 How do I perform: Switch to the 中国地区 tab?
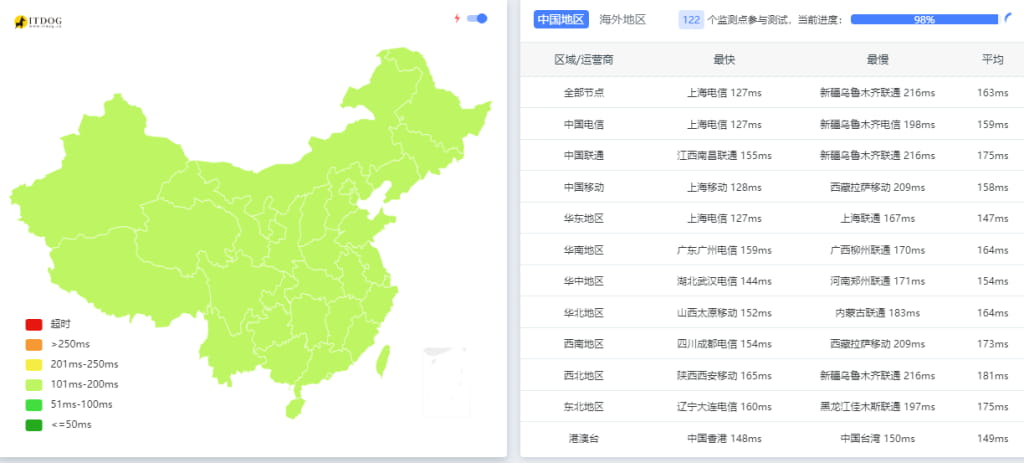coord(561,19)
